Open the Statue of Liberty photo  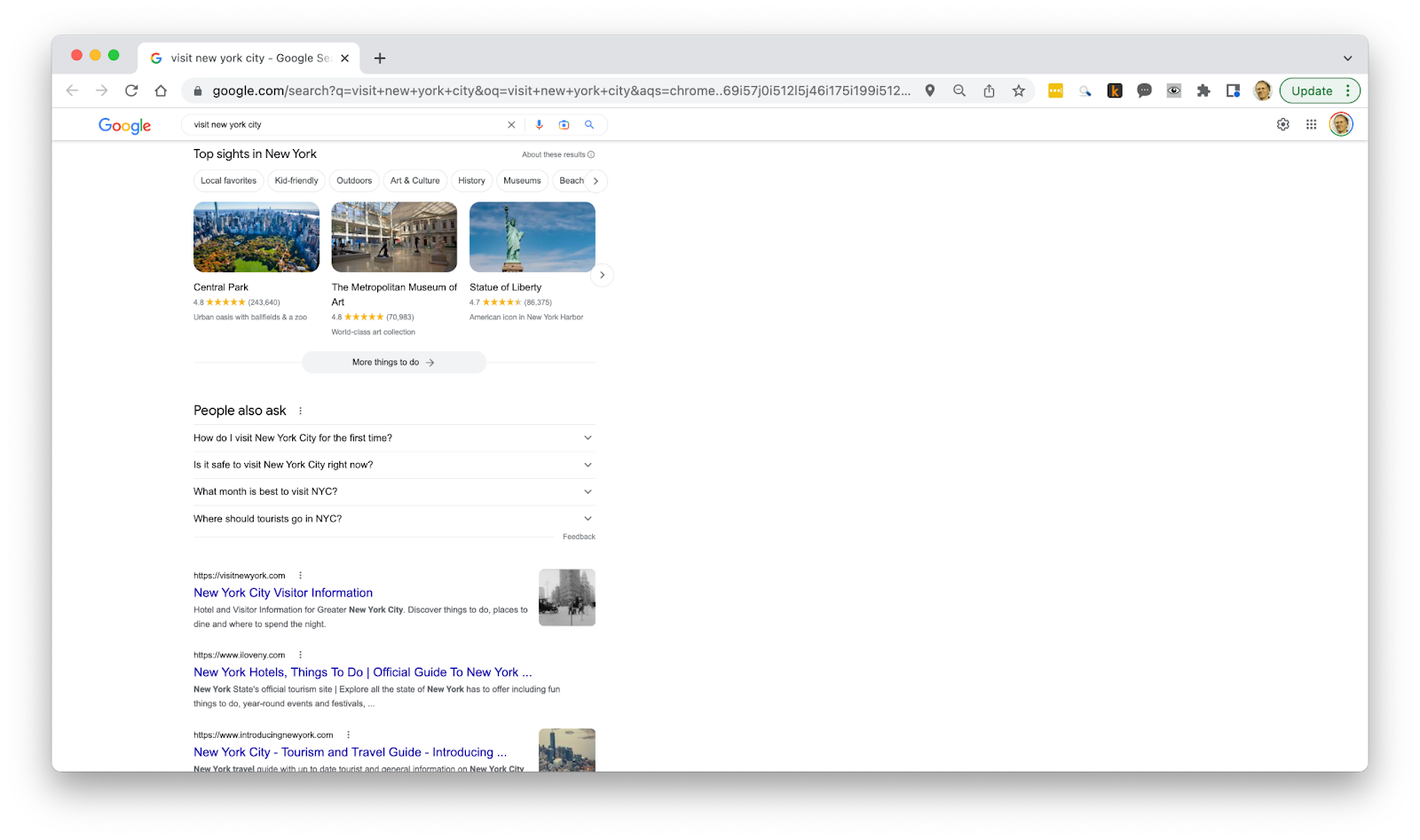[x=532, y=237]
